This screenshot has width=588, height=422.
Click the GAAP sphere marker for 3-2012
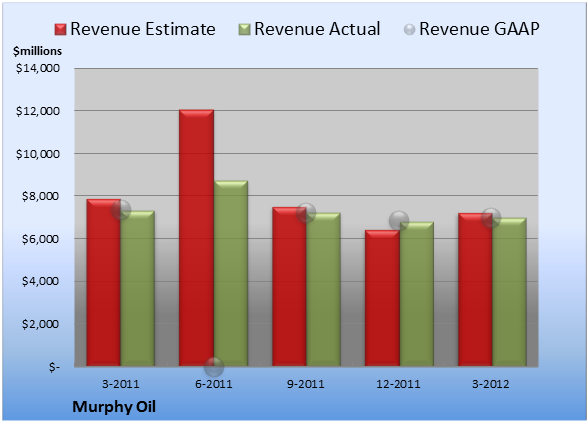(491, 218)
